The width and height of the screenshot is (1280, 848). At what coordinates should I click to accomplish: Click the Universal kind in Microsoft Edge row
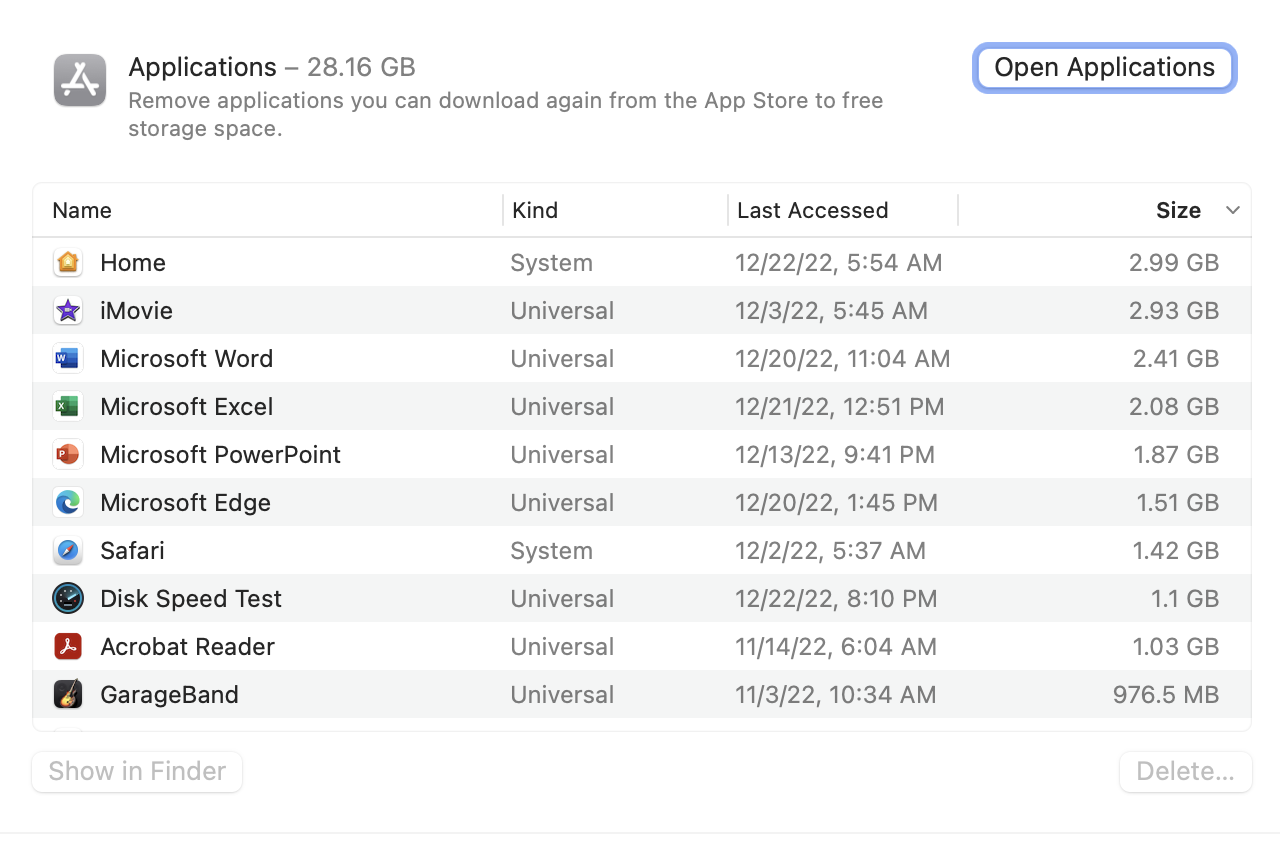(562, 503)
